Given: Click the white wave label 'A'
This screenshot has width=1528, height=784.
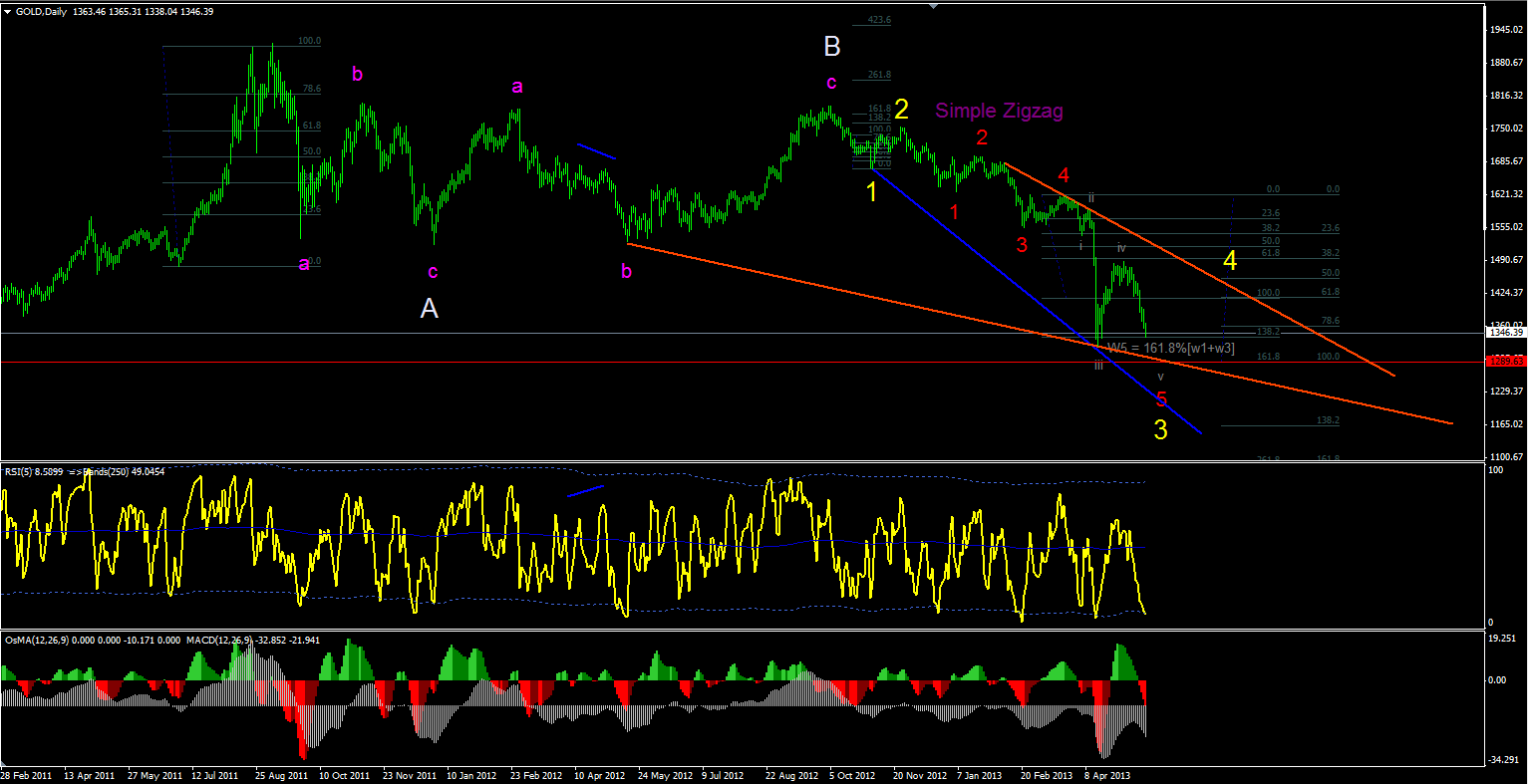Looking at the screenshot, I should pos(430,309).
